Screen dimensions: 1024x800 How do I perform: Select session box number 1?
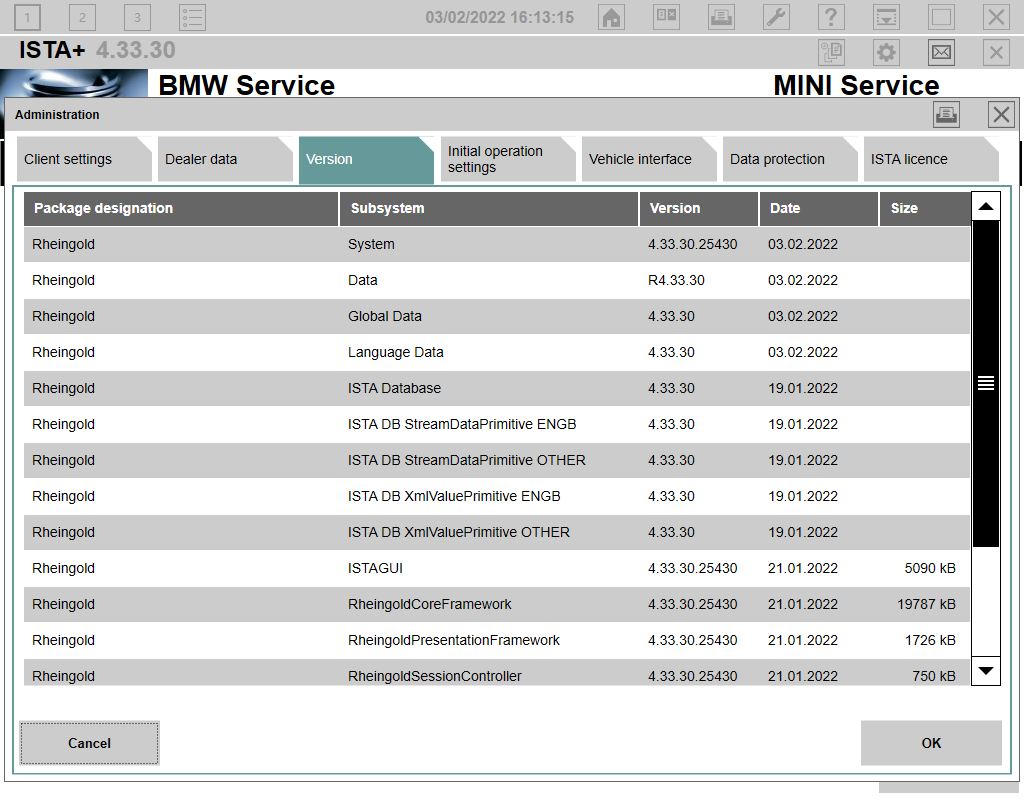click(27, 17)
